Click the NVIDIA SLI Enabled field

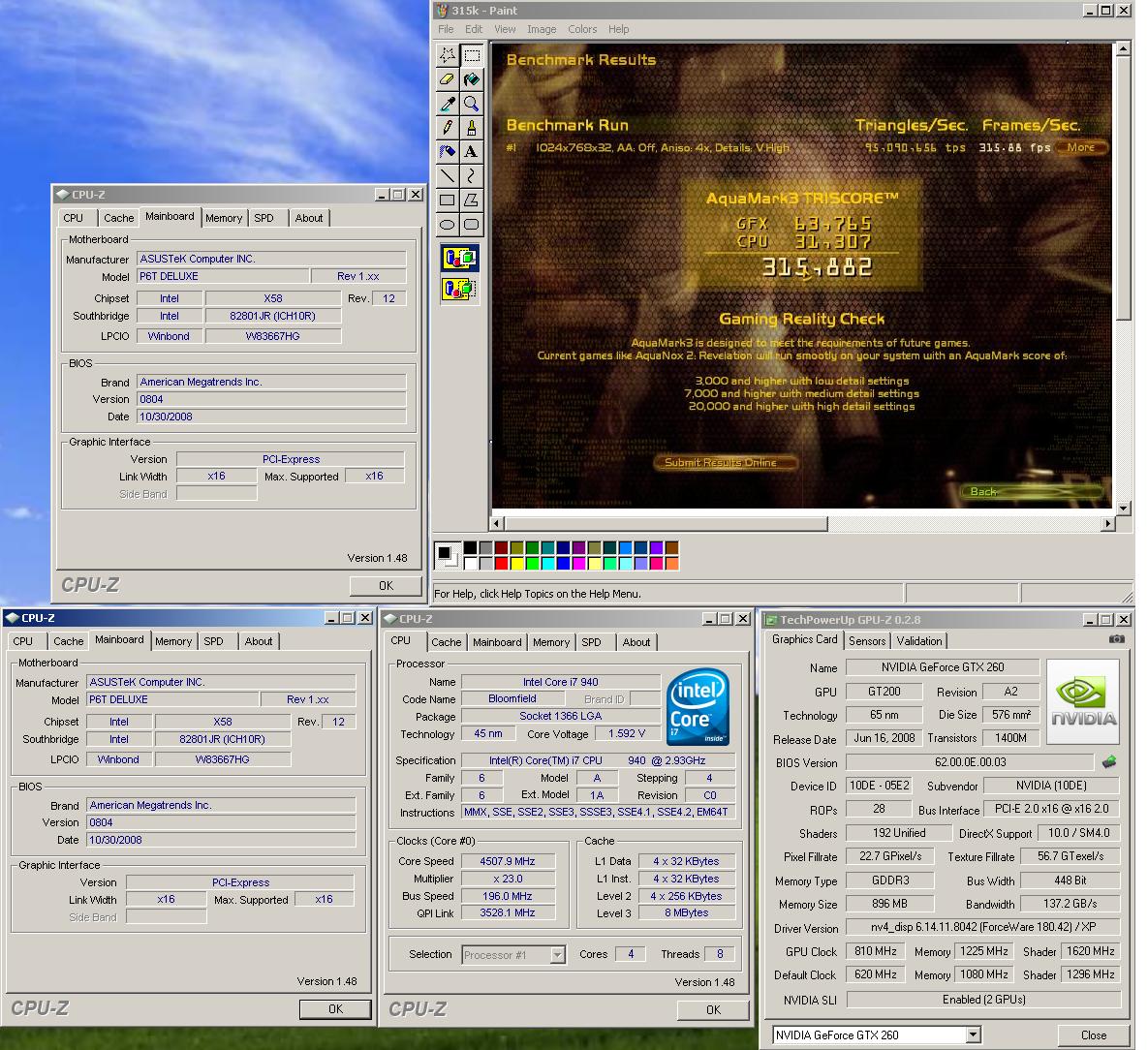click(983, 1000)
